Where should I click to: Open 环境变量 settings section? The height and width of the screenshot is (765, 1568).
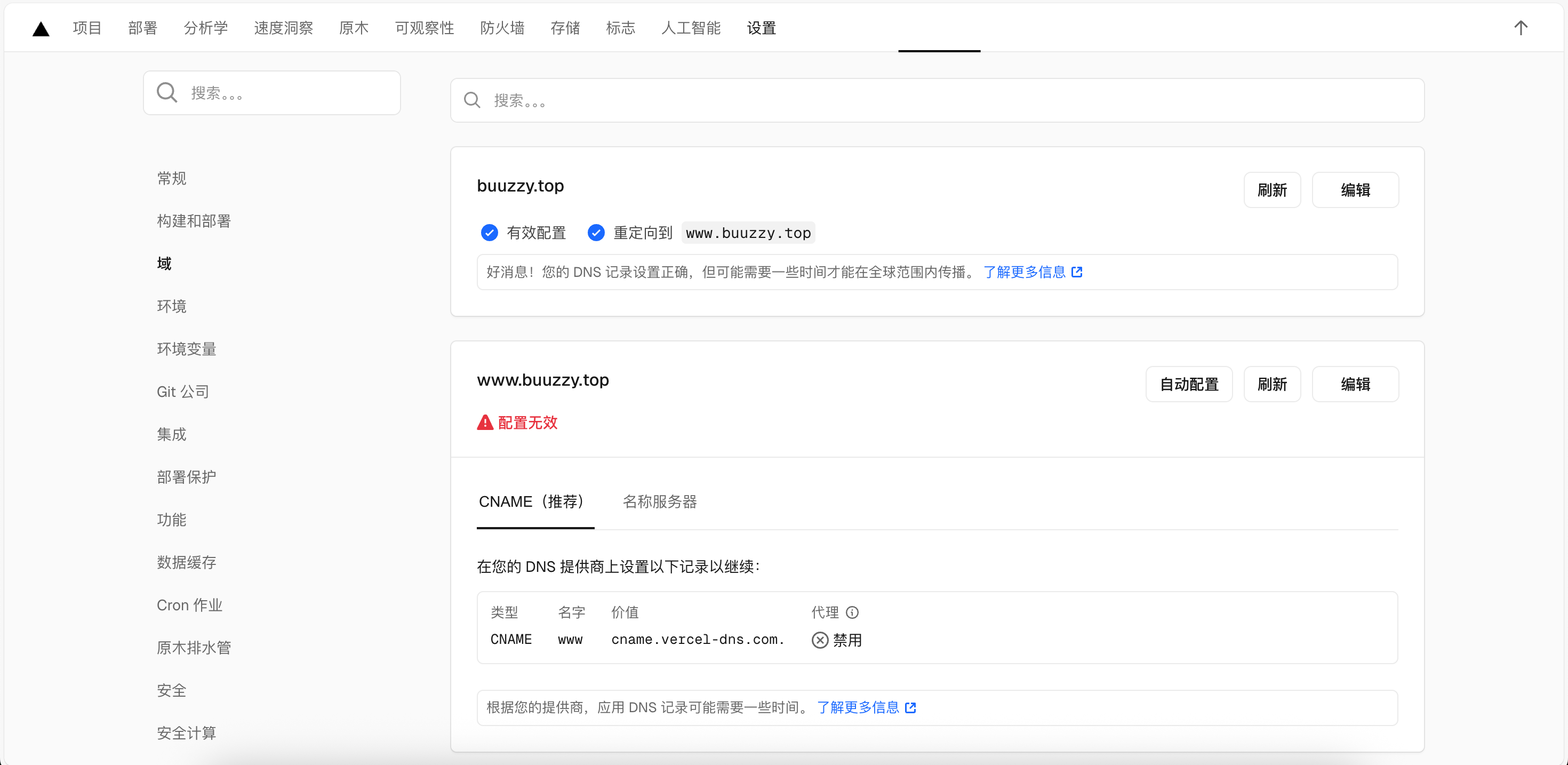pos(187,349)
